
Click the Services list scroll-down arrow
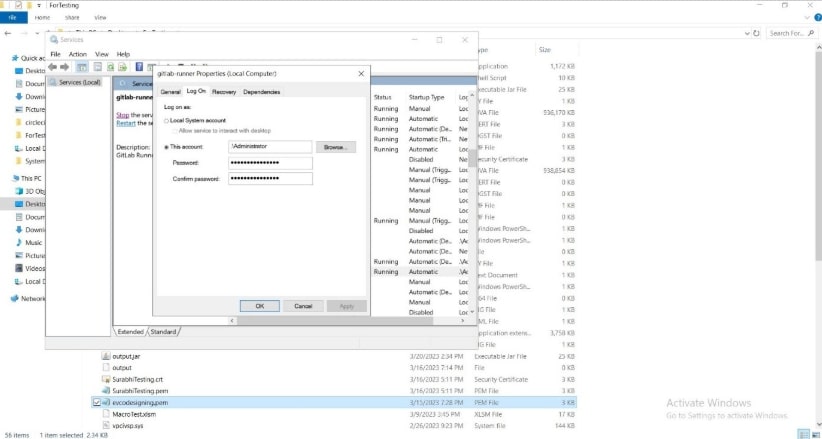click(471, 312)
